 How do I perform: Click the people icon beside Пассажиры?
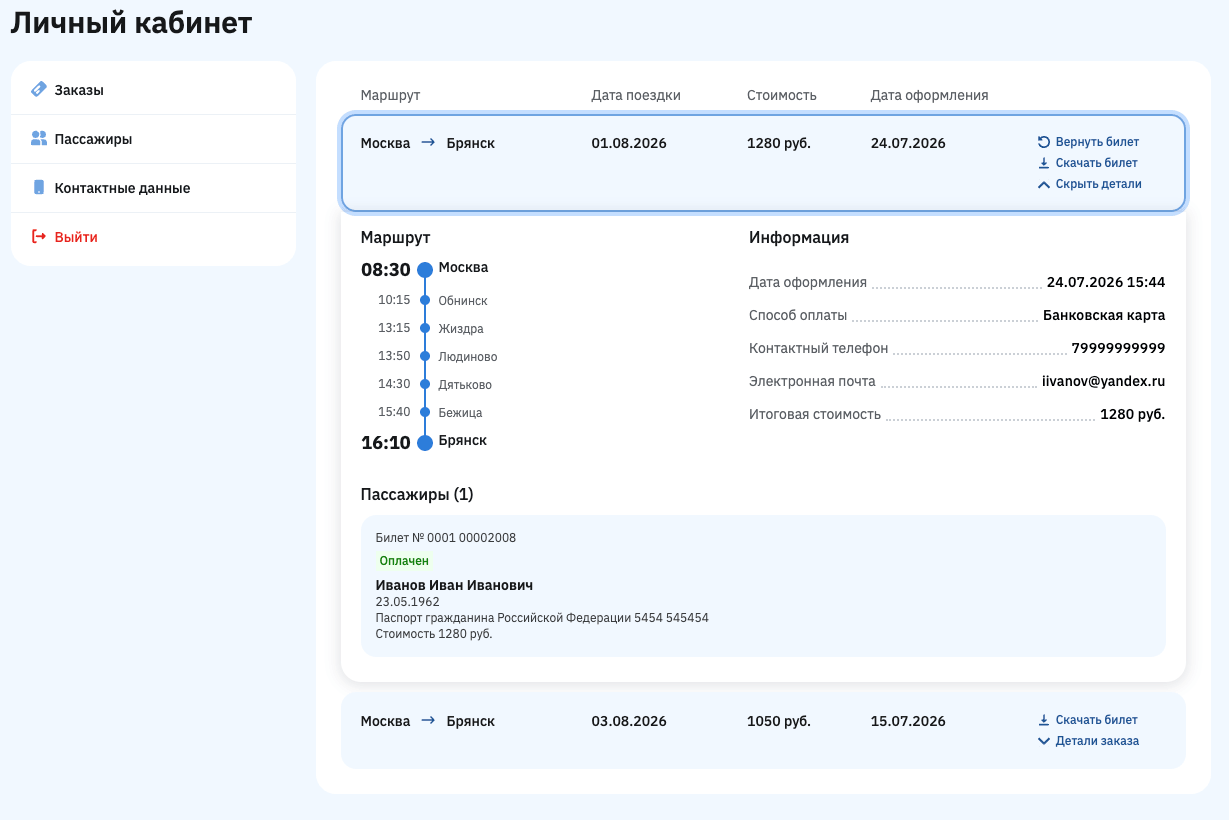coord(39,138)
